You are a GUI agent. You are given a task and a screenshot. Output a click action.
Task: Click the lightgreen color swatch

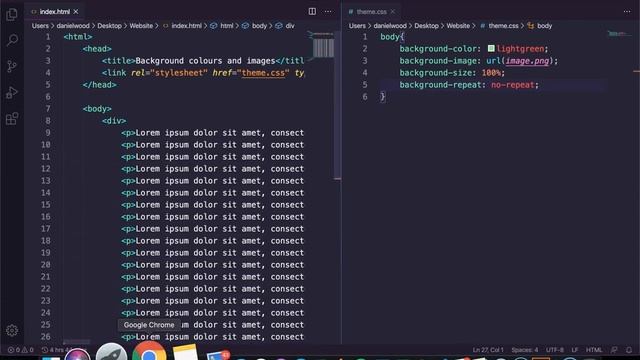pyautogui.click(x=491, y=49)
